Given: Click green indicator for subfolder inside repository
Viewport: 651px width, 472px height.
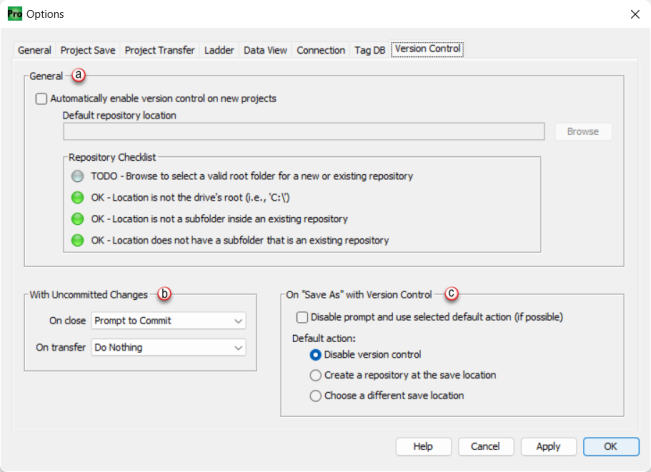Looking at the screenshot, I should coord(78,218).
